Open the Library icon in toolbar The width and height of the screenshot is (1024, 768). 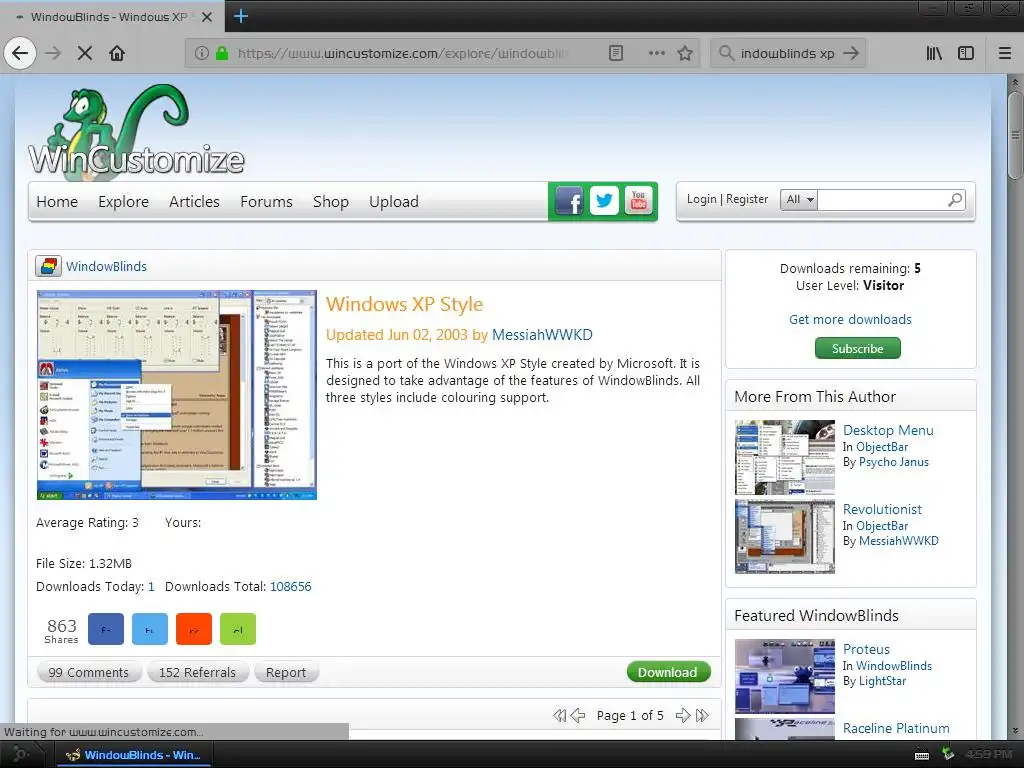pyautogui.click(x=934, y=53)
